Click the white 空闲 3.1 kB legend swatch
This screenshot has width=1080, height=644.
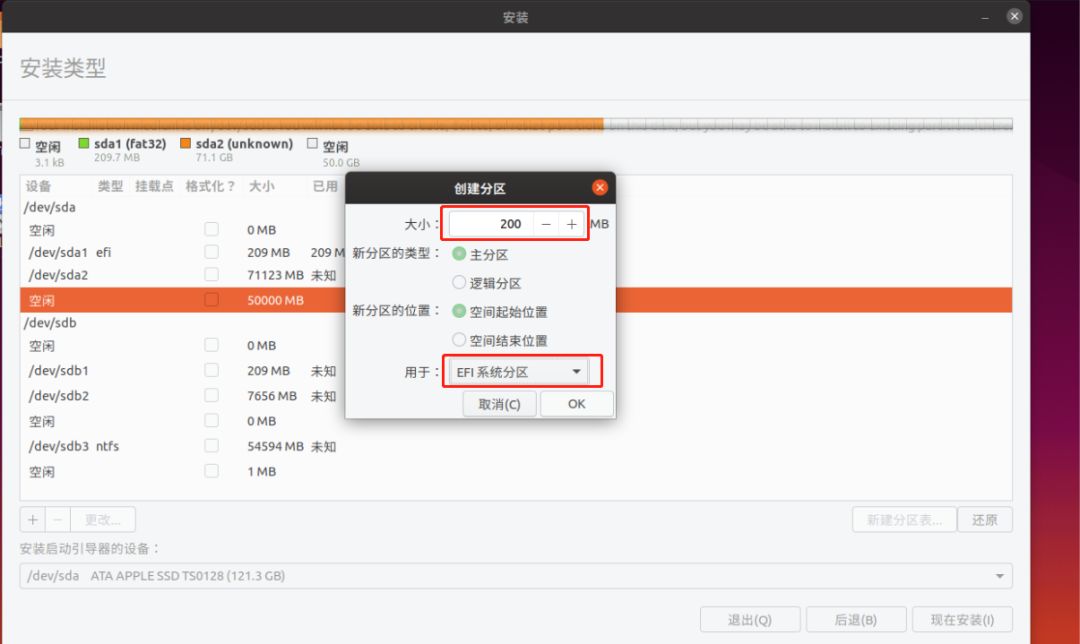(x=25, y=143)
